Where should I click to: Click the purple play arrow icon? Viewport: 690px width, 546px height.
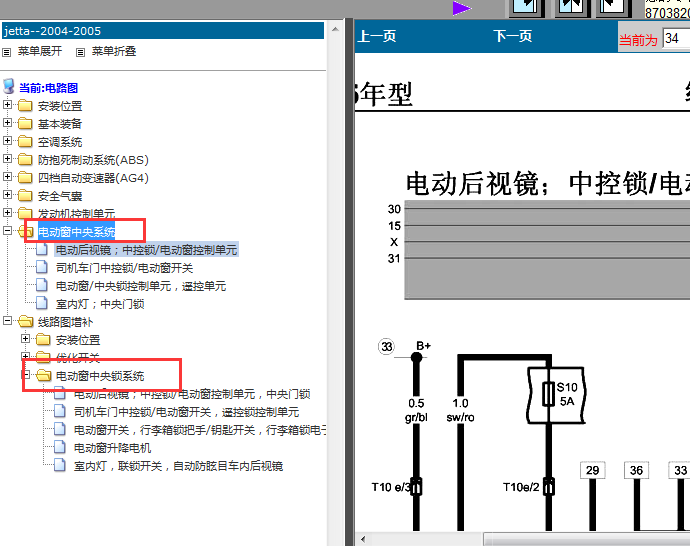[x=462, y=8]
